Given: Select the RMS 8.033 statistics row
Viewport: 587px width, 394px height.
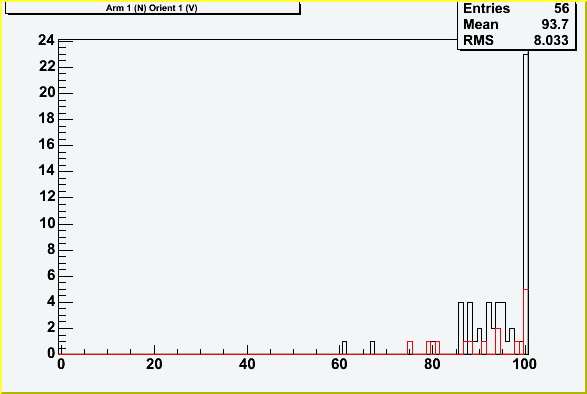Looking at the screenshot, I should (x=516, y=40).
